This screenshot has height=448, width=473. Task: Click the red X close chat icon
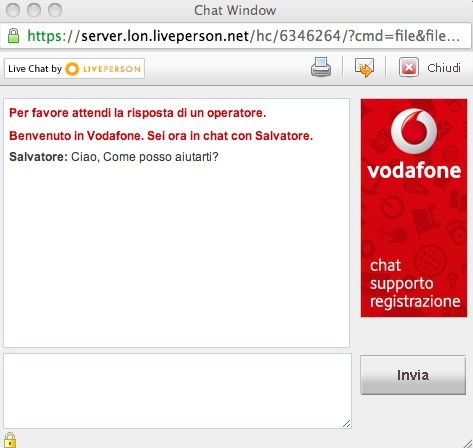pyautogui.click(x=409, y=68)
